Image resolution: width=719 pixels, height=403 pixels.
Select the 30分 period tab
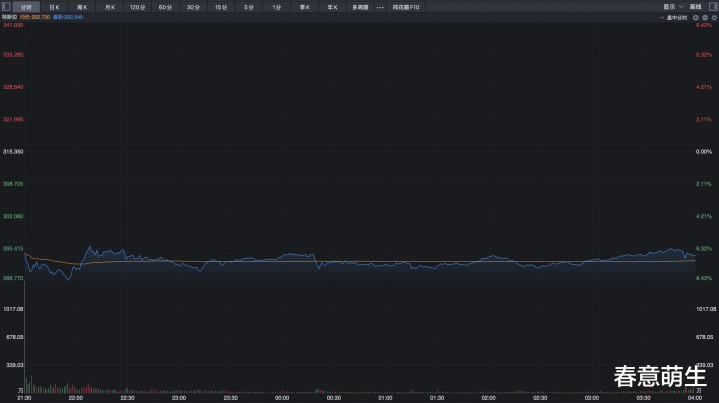point(193,7)
